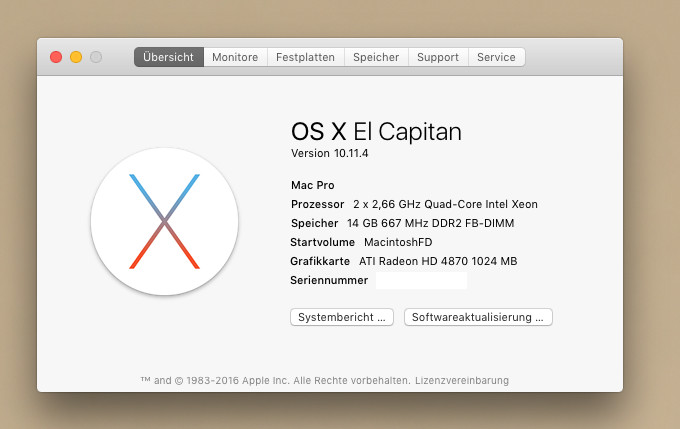Click the OS X El Capitan heading

coord(376,131)
